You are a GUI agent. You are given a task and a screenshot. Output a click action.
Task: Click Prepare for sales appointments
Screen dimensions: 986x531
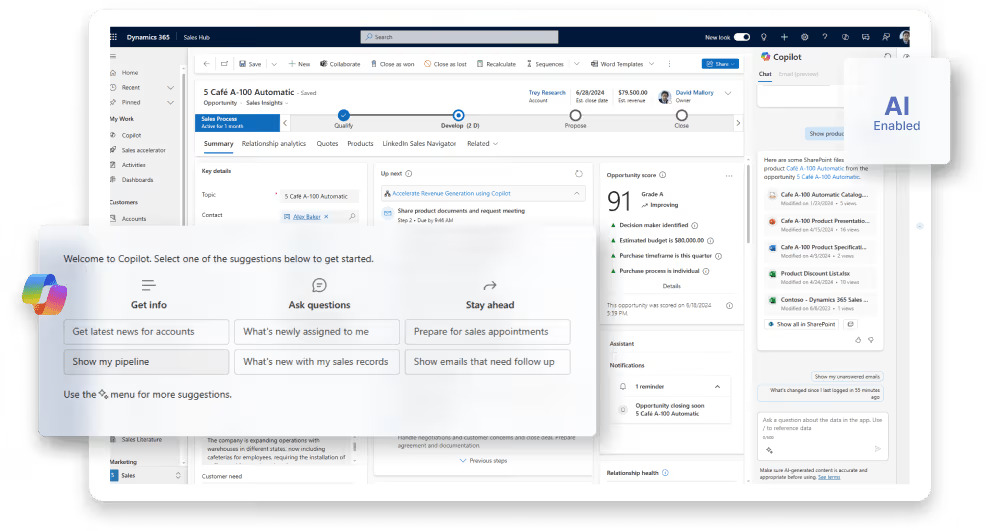pos(487,332)
